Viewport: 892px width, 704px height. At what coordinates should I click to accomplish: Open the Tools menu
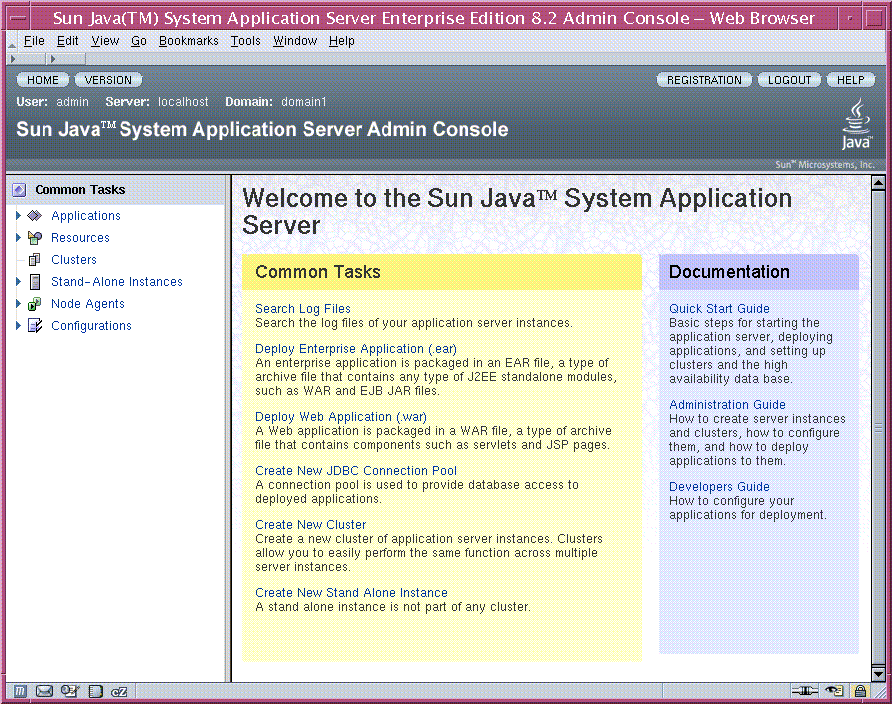click(245, 41)
